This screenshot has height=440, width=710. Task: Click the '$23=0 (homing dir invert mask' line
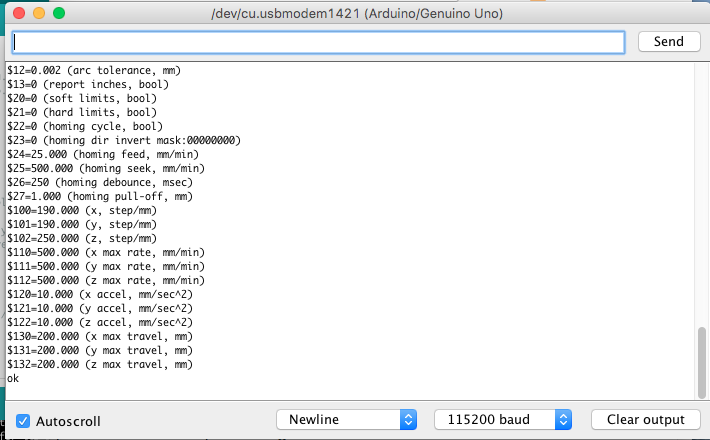point(124,140)
